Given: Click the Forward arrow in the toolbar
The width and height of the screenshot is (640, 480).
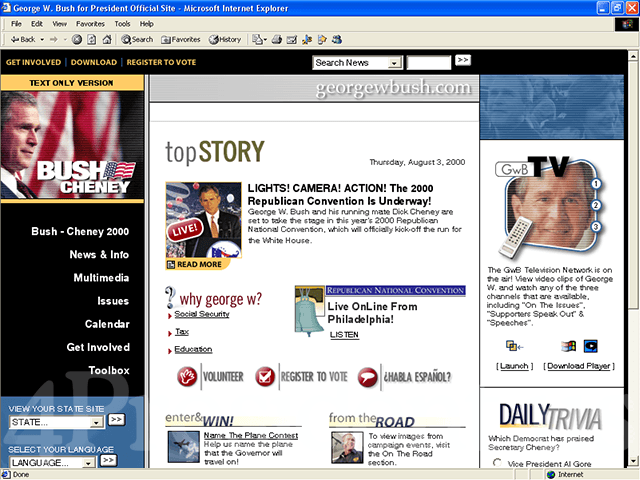Looking at the screenshot, I should (x=53, y=40).
